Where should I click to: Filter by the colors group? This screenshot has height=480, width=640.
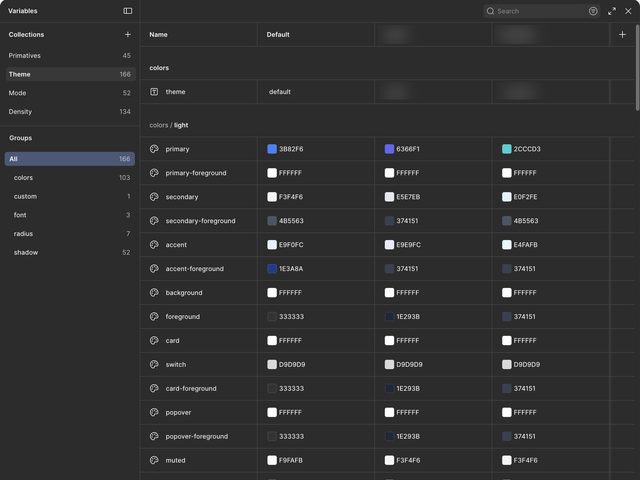pos(70,178)
